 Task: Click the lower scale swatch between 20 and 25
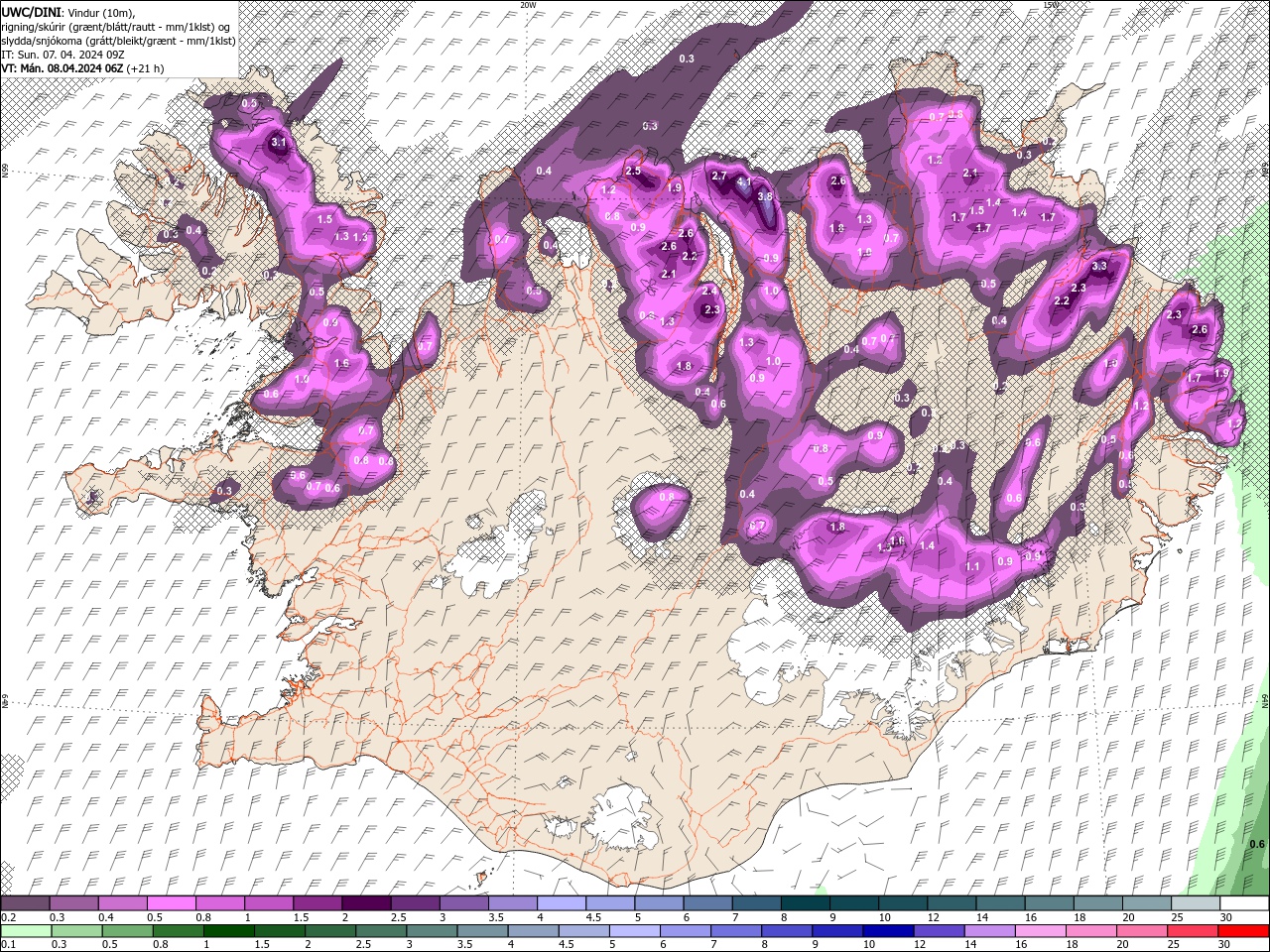pyautogui.click(x=1141, y=931)
